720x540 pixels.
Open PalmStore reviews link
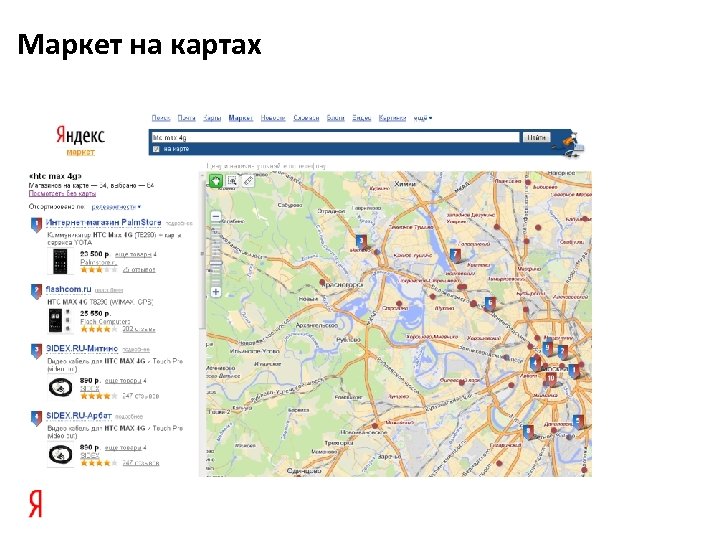click(x=139, y=270)
